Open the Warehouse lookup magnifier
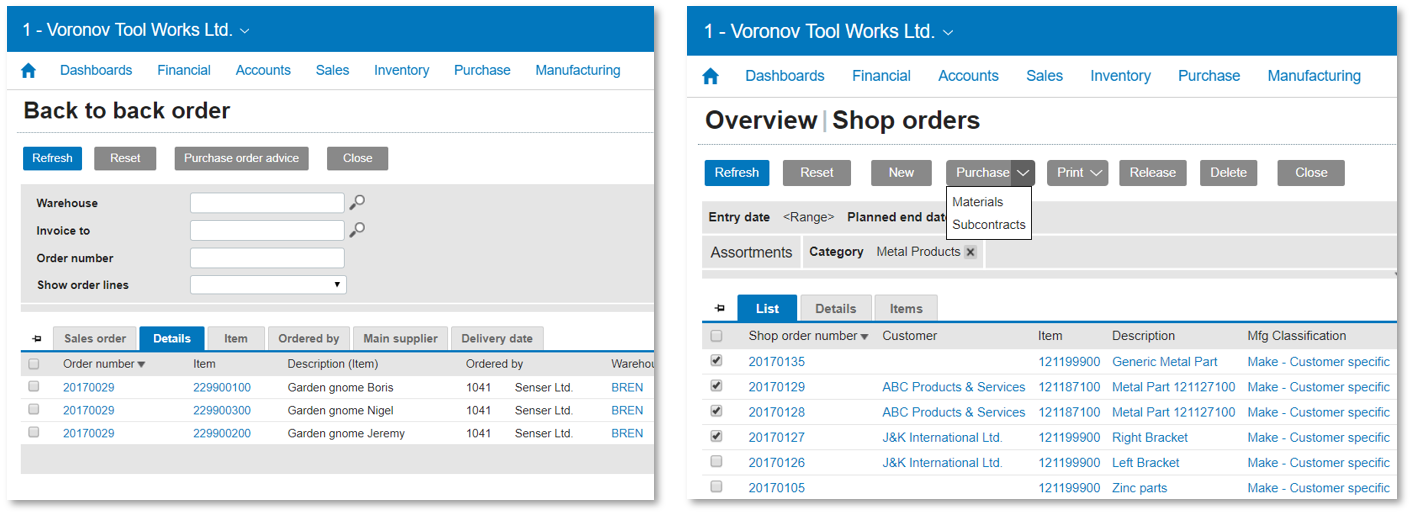 (x=357, y=203)
